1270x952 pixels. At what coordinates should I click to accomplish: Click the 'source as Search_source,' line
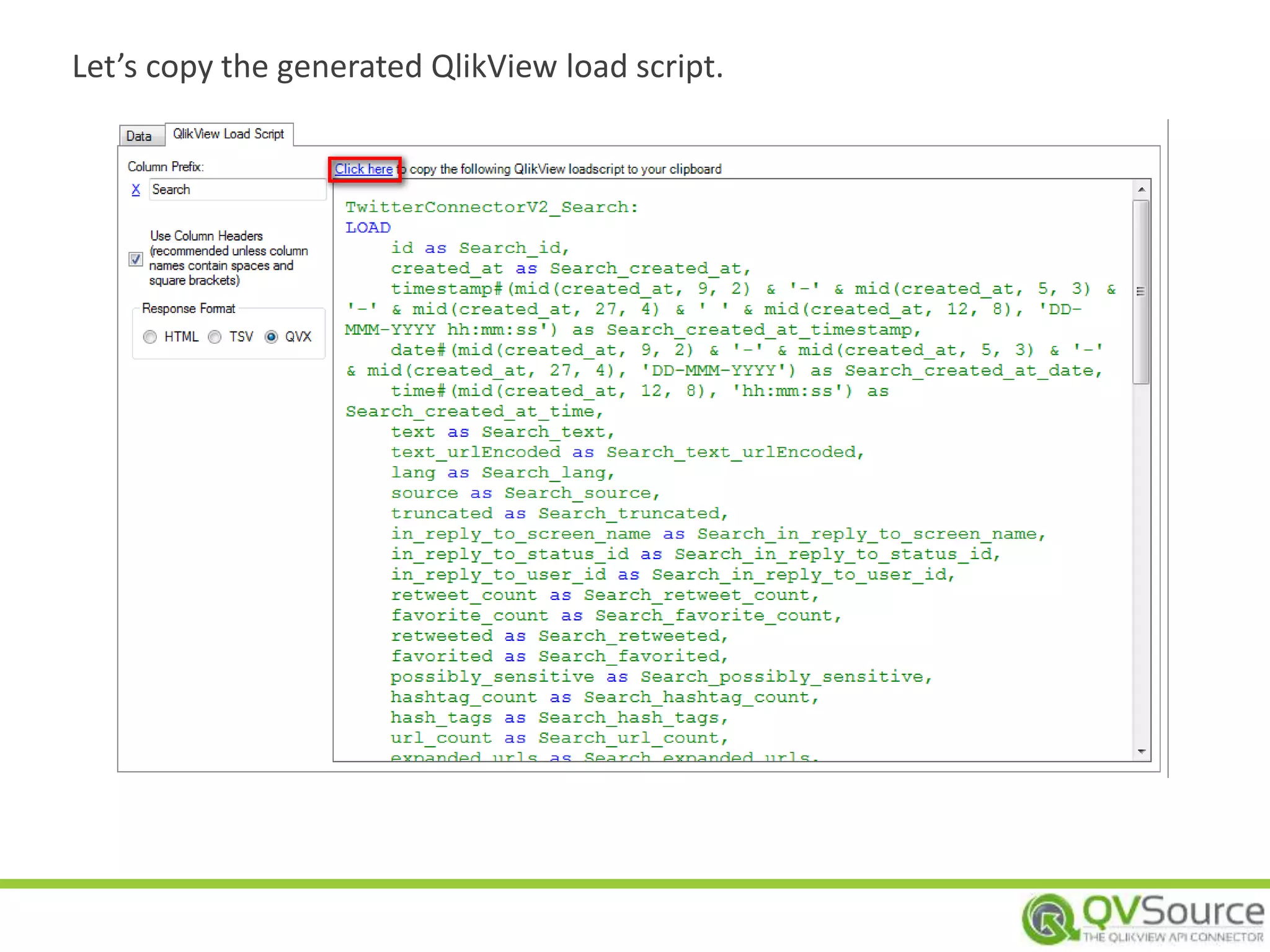525,493
